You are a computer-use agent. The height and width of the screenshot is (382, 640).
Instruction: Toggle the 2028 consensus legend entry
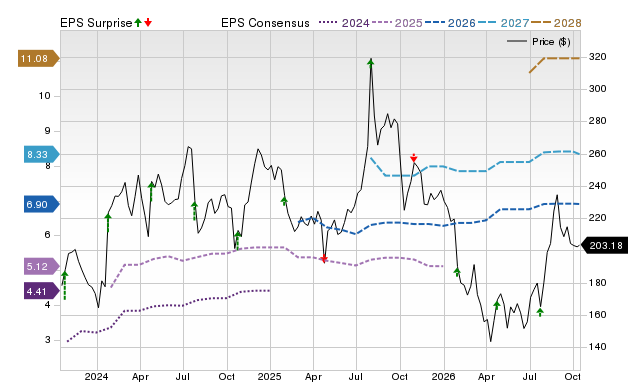click(x=556, y=23)
